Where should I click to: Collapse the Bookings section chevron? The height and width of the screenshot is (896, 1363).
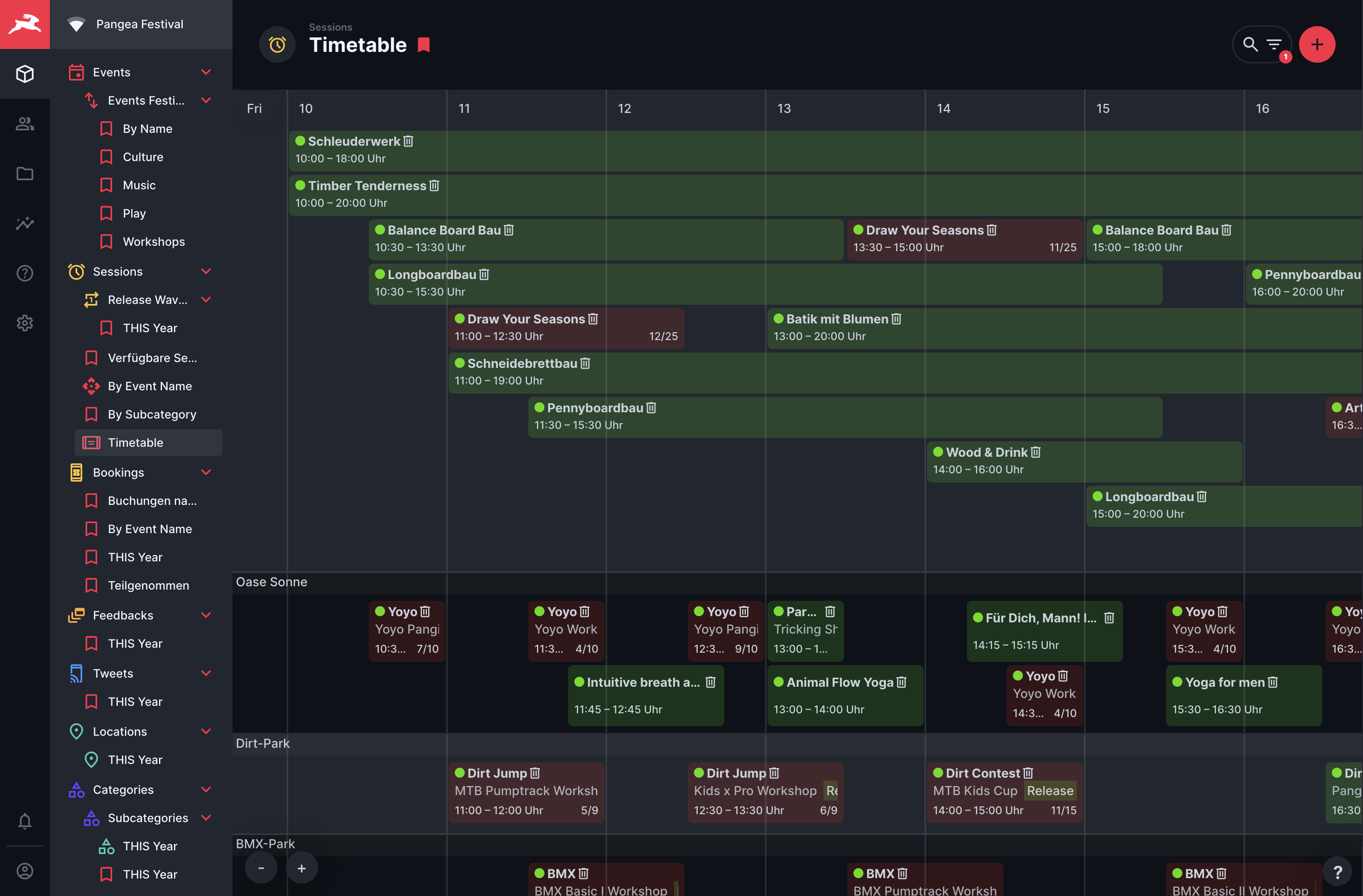tap(206, 472)
